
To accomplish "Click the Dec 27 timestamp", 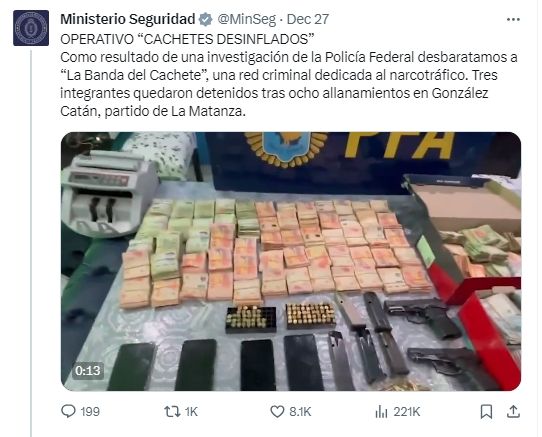I will pyautogui.click(x=308, y=19).
